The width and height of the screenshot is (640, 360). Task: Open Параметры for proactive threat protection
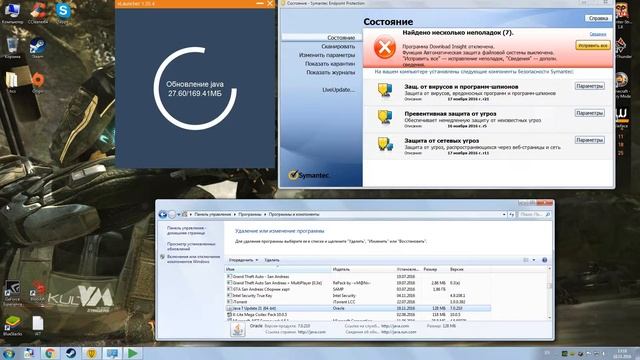(589, 113)
